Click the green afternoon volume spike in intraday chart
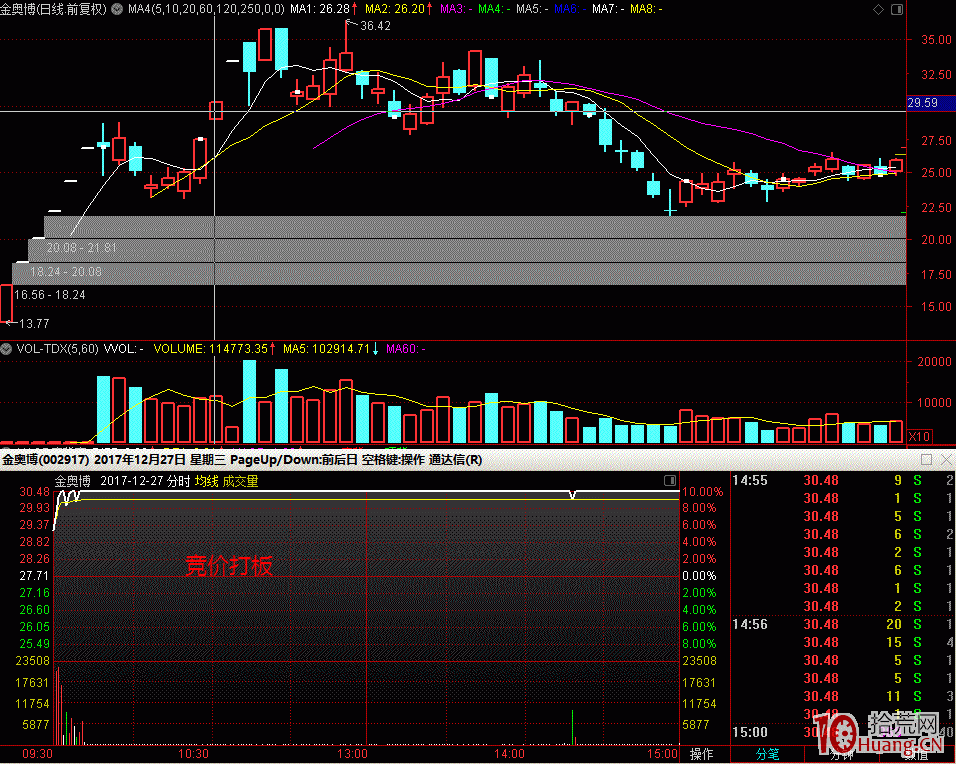Viewport: 956px width, 764px height. click(x=573, y=727)
